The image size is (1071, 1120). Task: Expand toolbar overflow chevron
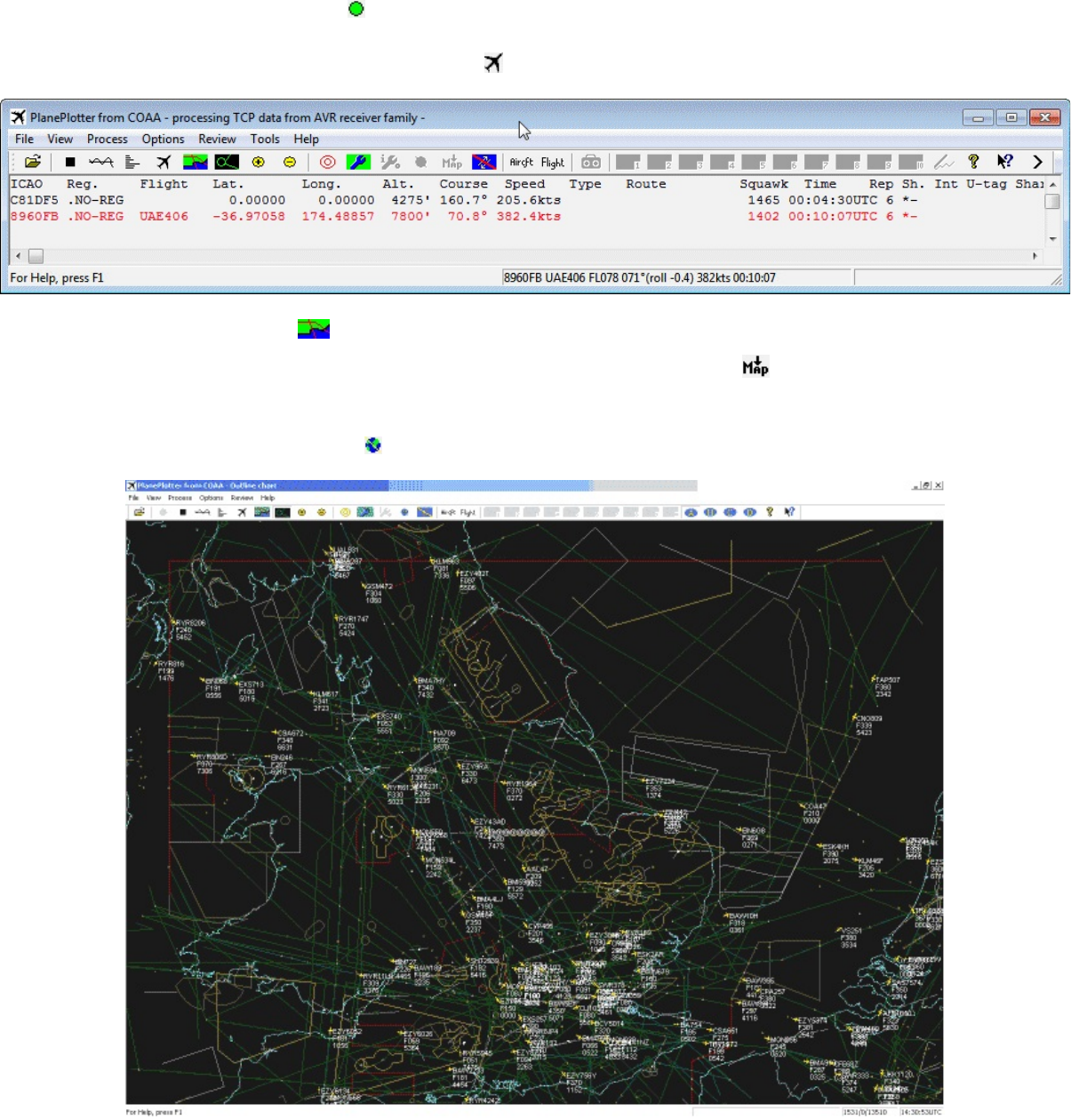click(1037, 162)
